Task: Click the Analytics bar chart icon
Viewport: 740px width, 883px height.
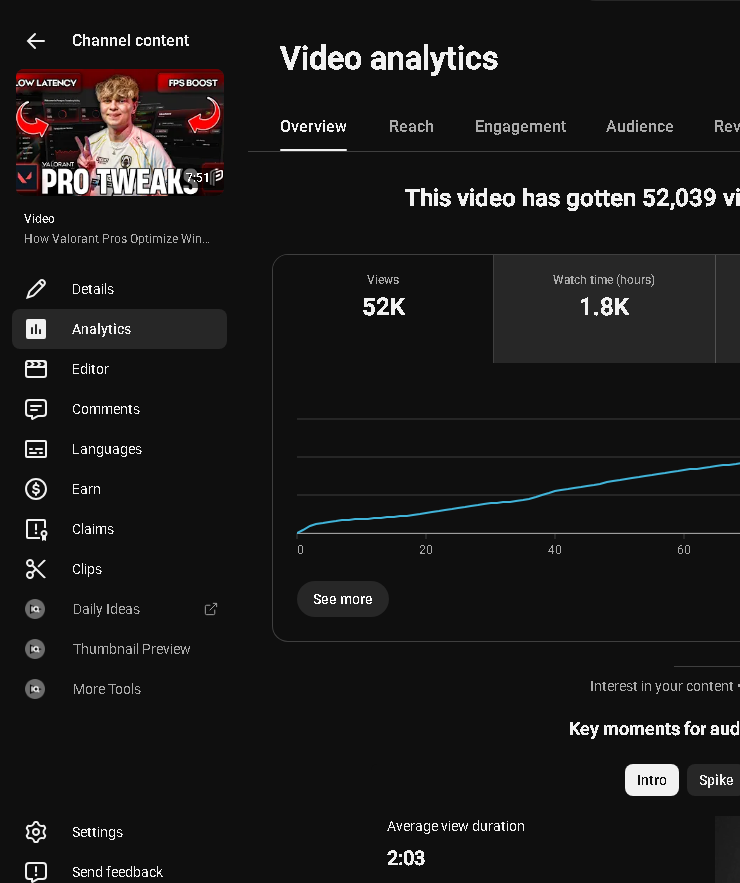Action: [36, 329]
